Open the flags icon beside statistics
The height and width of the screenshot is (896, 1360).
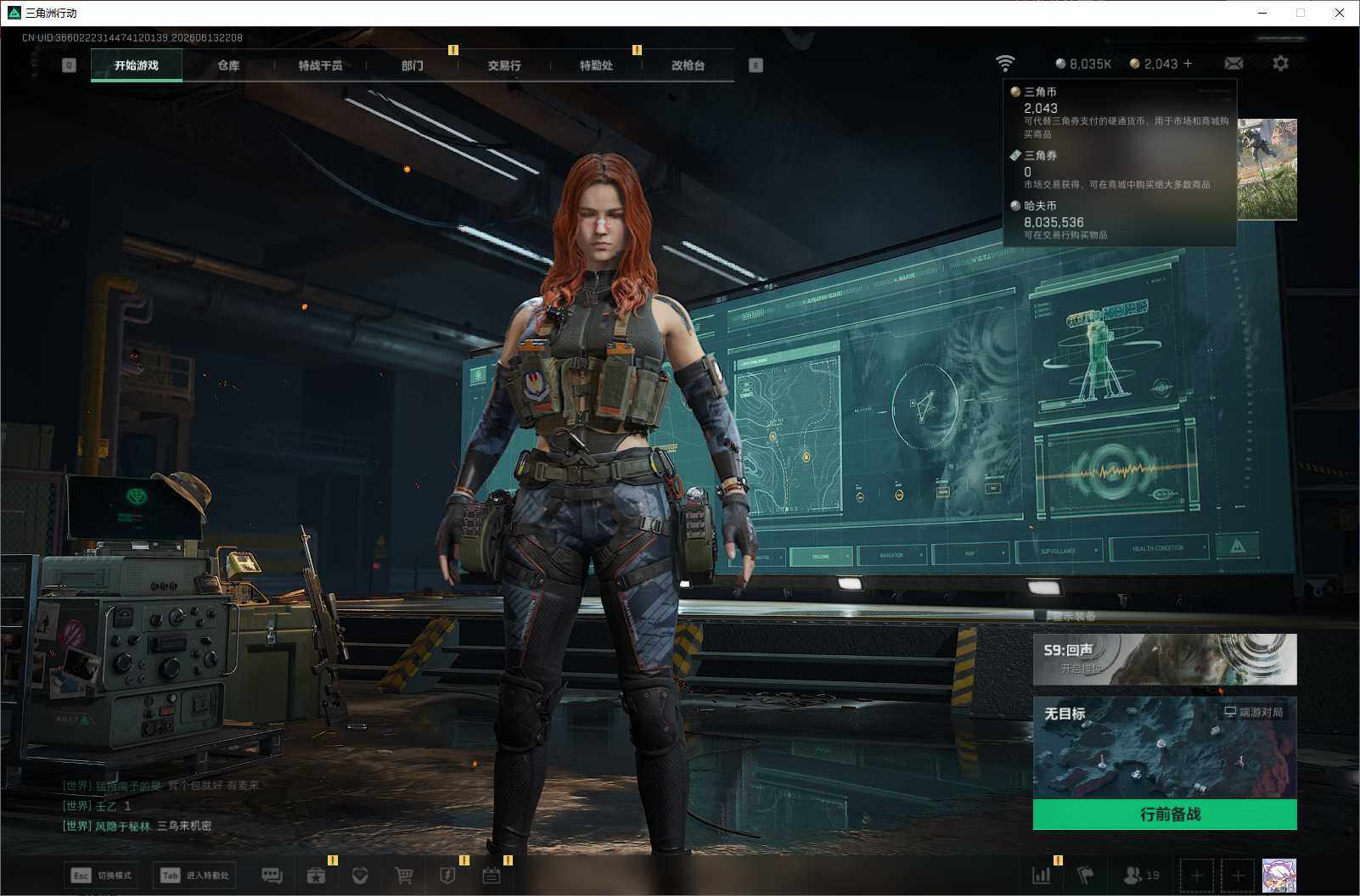click(1085, 875)
